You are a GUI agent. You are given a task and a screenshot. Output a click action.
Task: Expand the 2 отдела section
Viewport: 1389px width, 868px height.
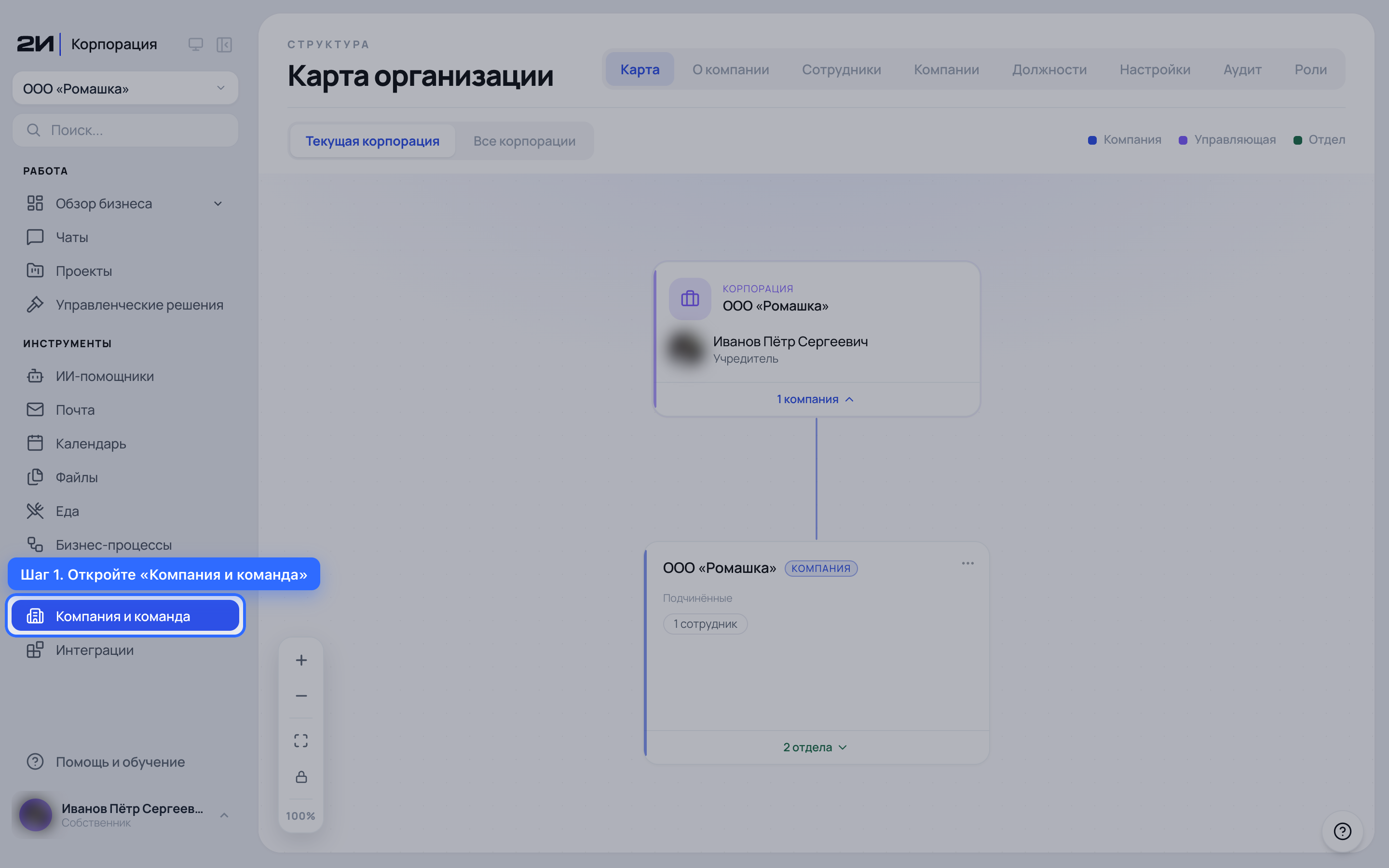point(815,747)
